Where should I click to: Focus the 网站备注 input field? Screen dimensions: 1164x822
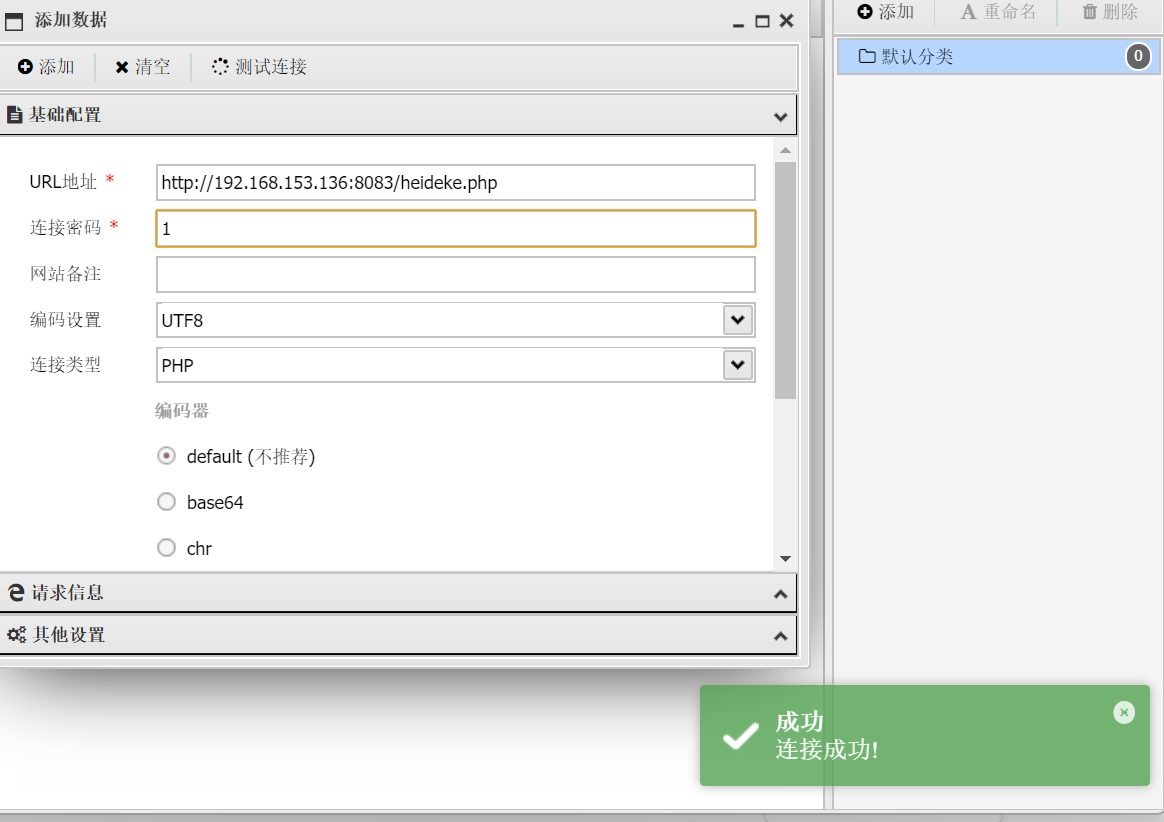pos(456,275)
